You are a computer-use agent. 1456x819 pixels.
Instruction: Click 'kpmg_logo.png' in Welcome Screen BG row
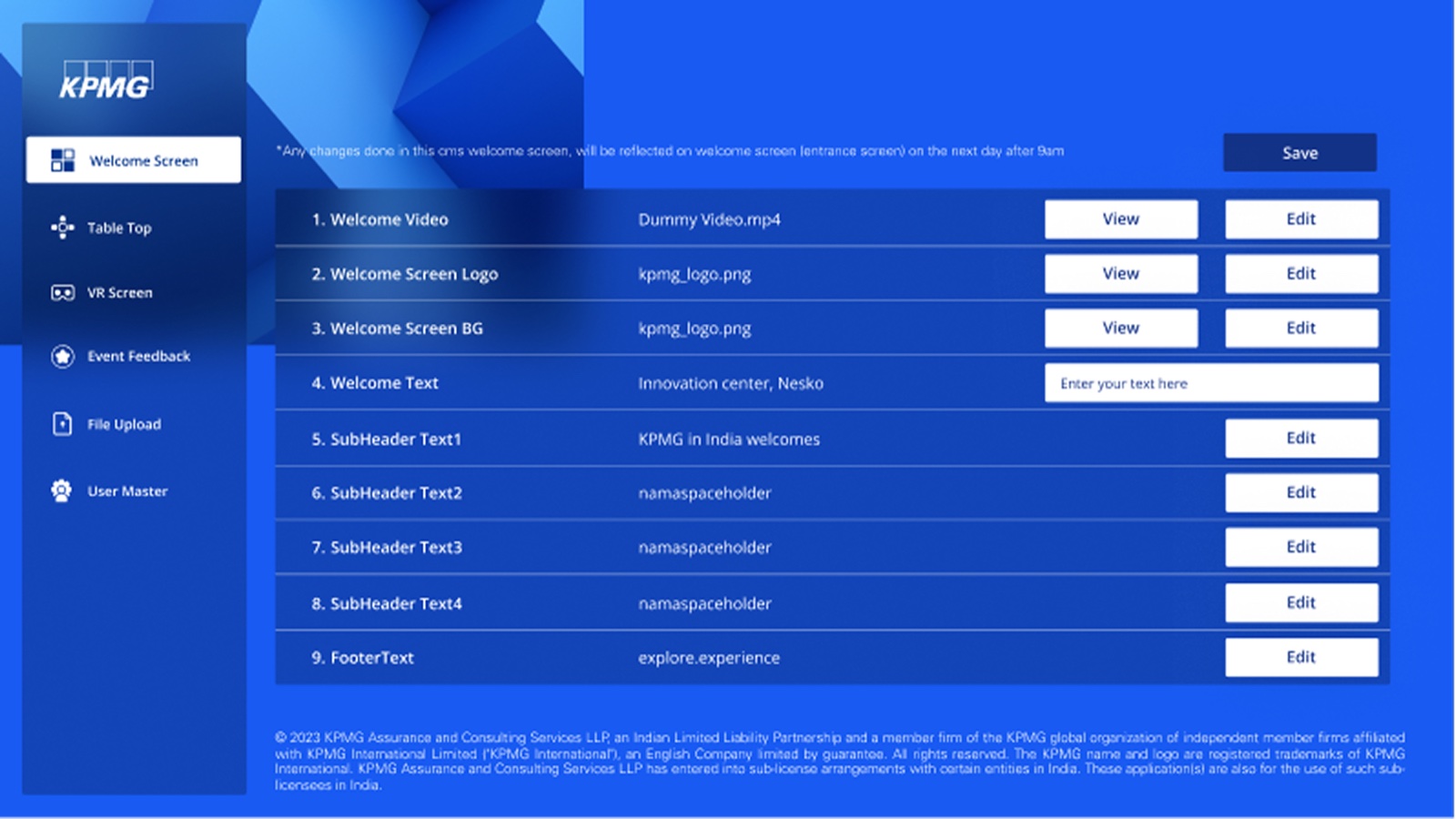694,329
